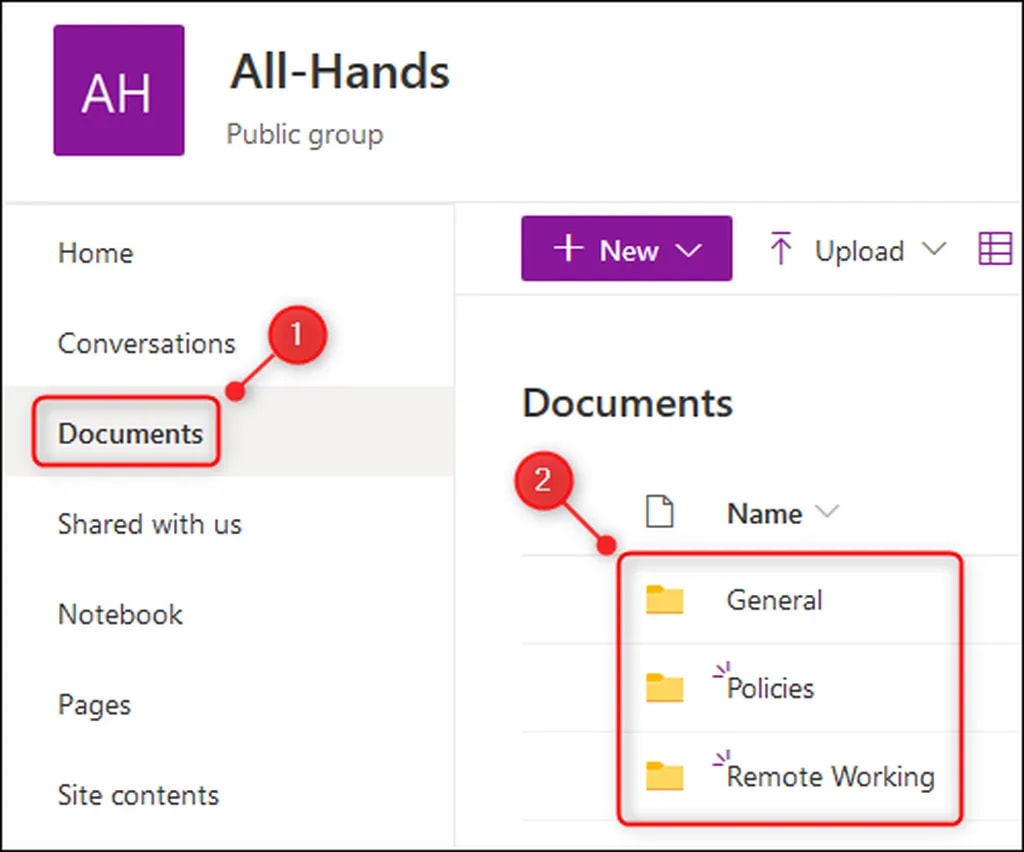Open the Upload dropdown chevron
Viewport: 1024px width, 852px height.
932,250
